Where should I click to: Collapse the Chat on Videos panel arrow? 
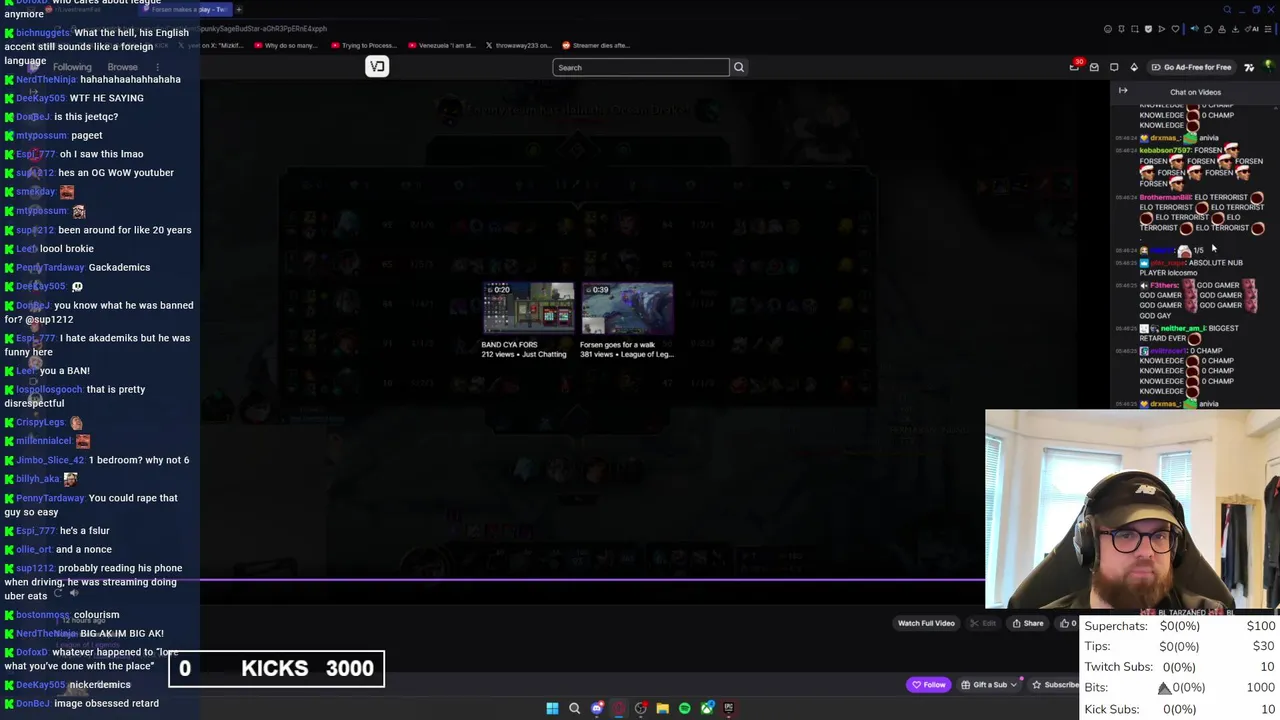pyautogui.click(x=1123, y=91)
